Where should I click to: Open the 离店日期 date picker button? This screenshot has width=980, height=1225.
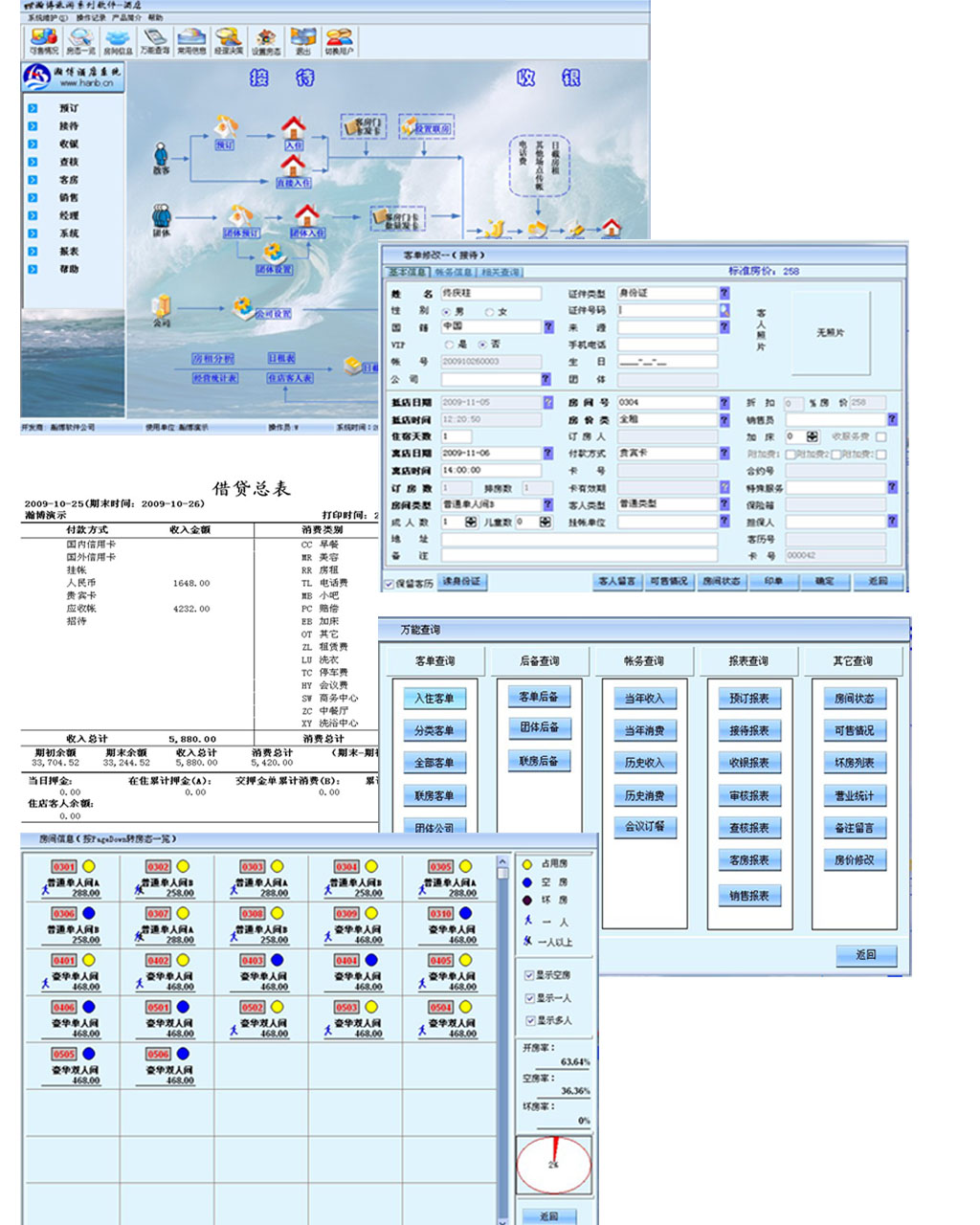click(x=548, y=453)
